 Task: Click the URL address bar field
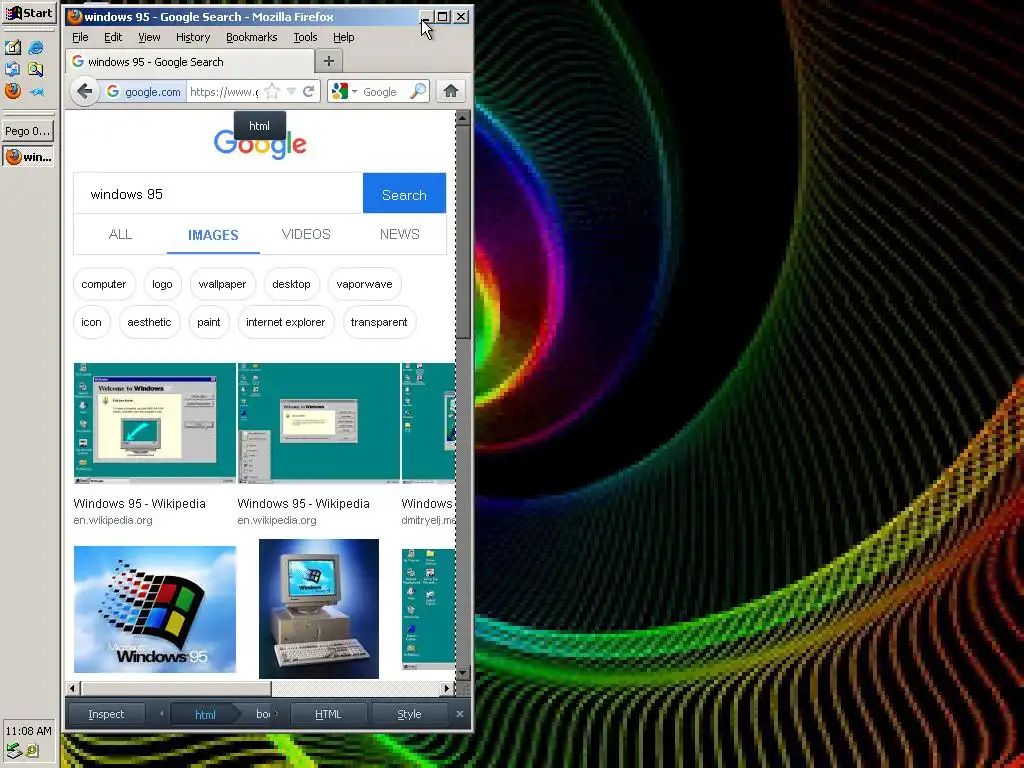225,91
